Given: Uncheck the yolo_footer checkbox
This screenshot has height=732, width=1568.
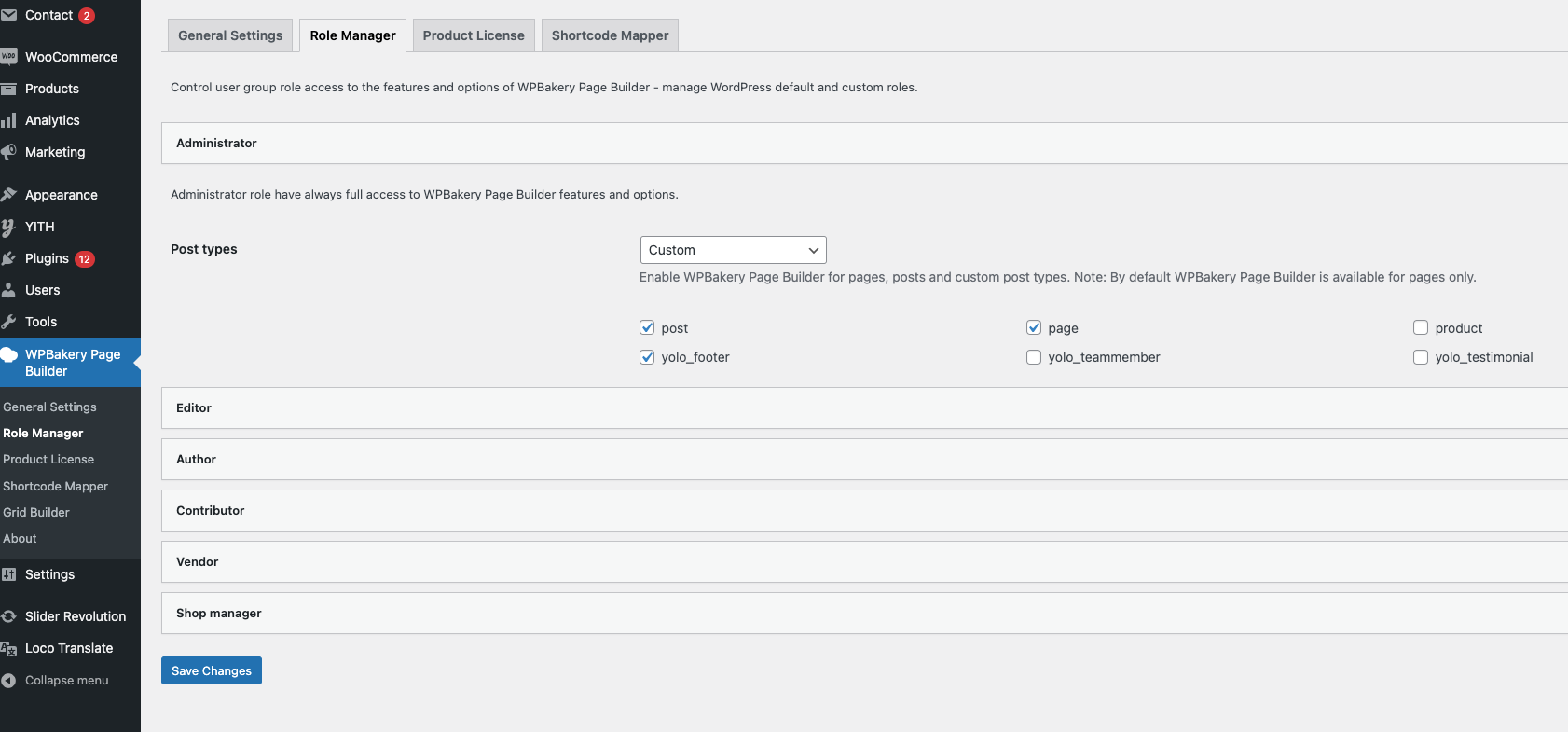Looking at the screenshot, I should coord(647,357).
